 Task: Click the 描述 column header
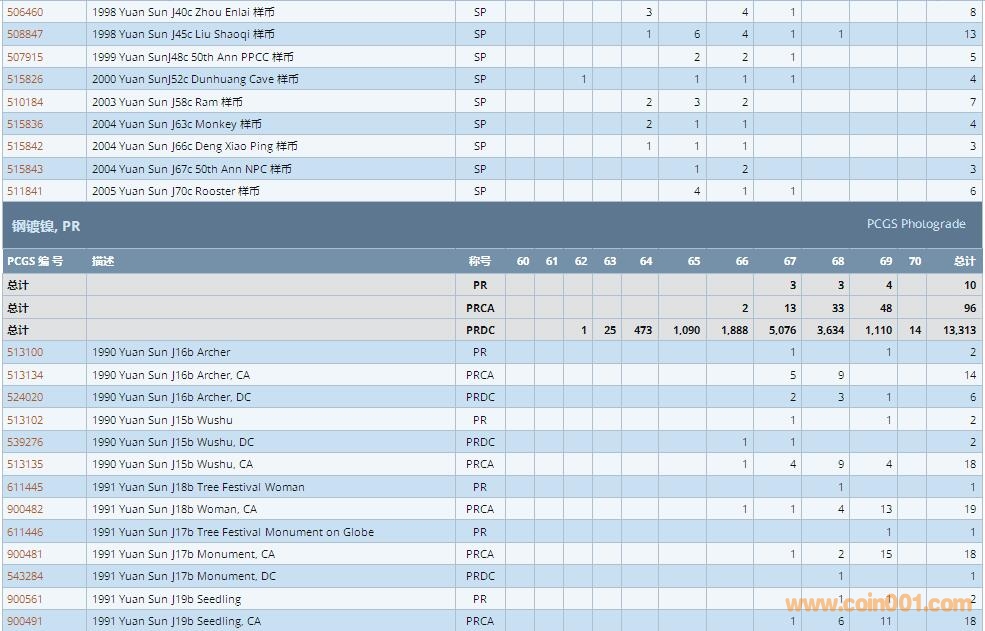coord(103,261)
